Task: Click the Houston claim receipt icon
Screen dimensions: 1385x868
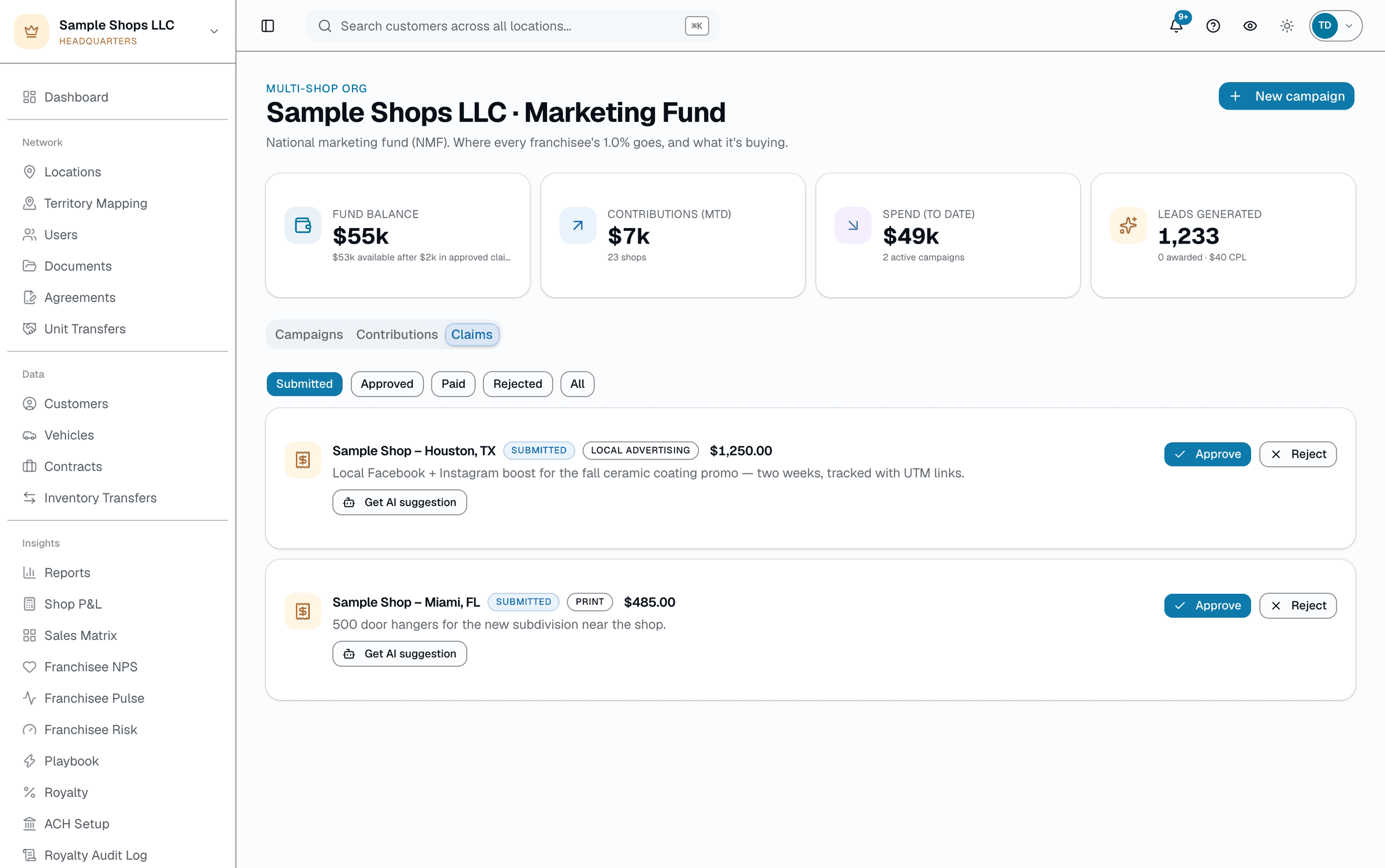Action: 303,460
